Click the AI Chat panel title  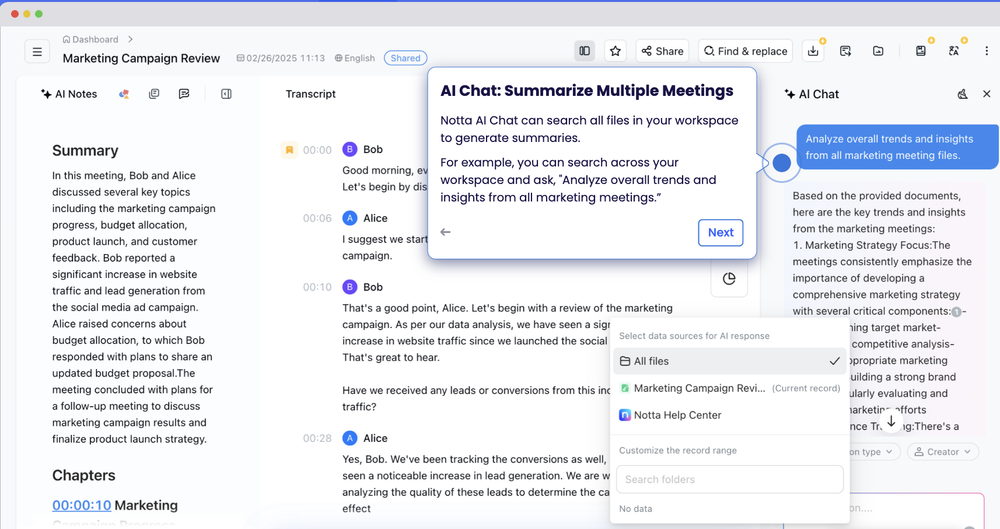click(x=812, y=94)
